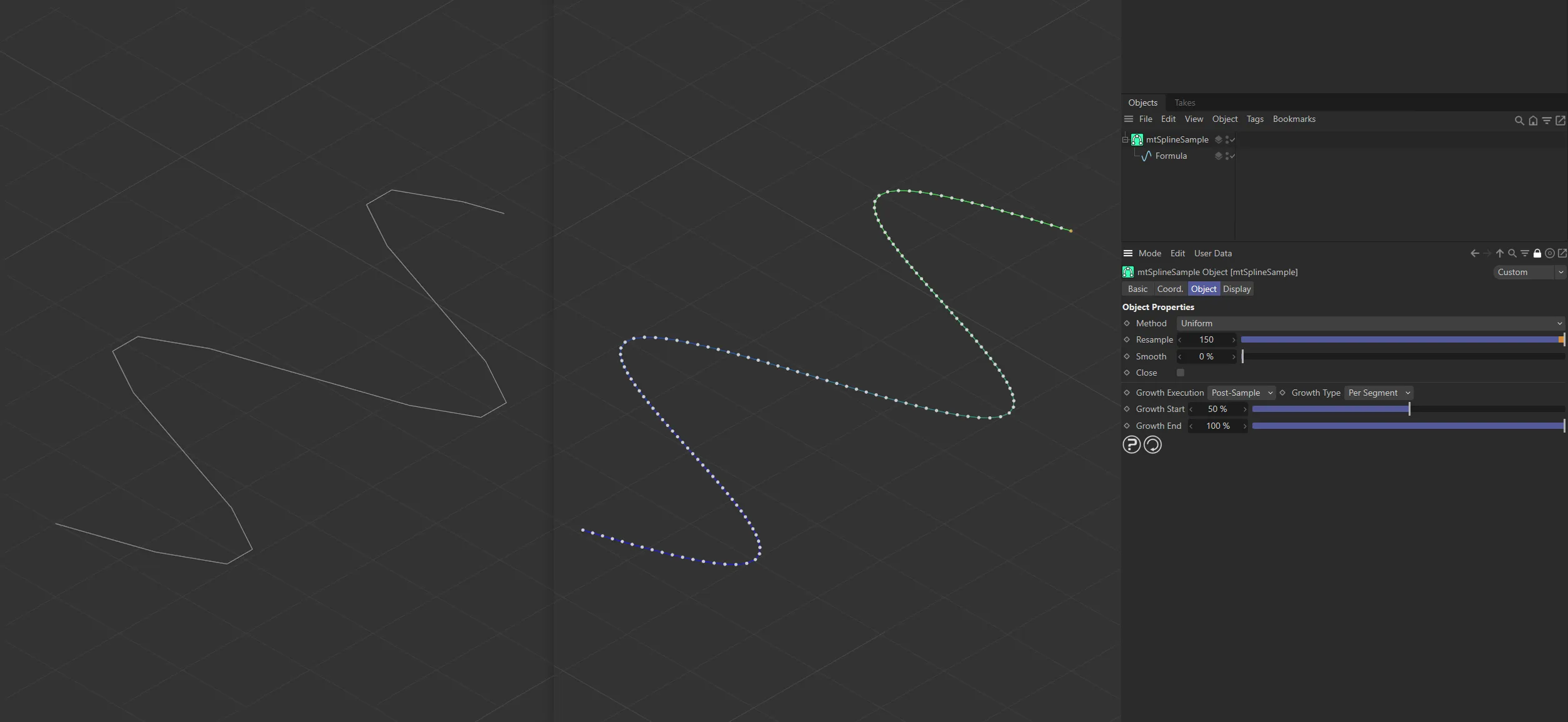
Task: Open the Method dropdown set to Uniform
Action: click(1370, 323)
